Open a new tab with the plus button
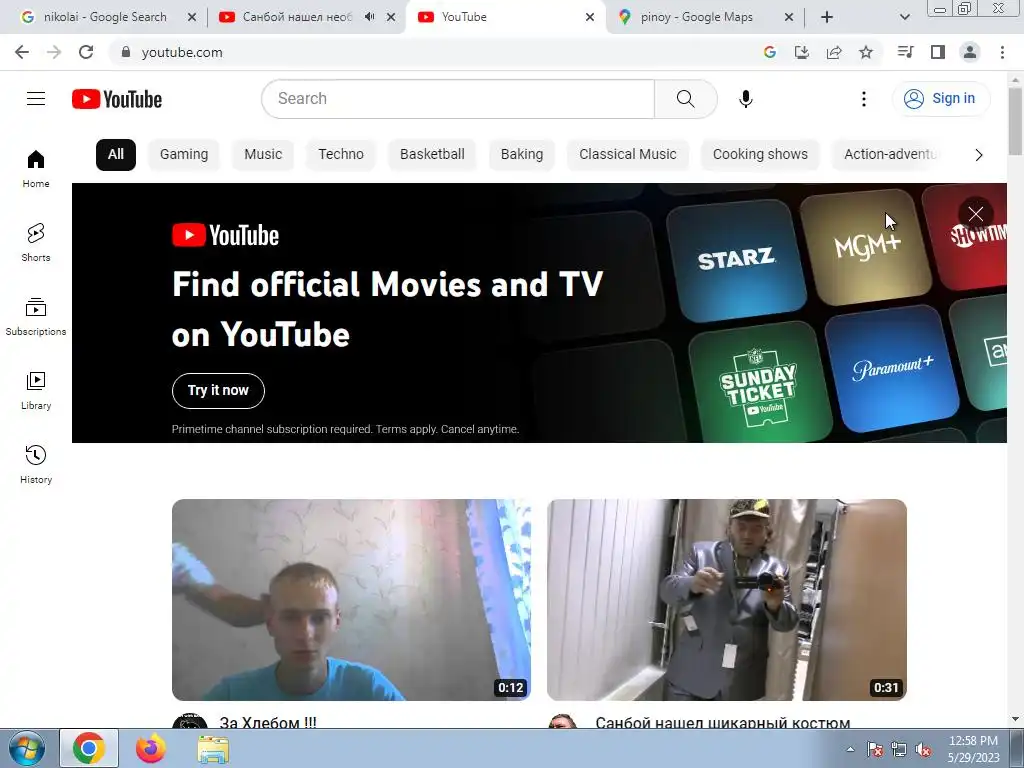This screenshot has width=1024, height=768. (x=827, y=17)
